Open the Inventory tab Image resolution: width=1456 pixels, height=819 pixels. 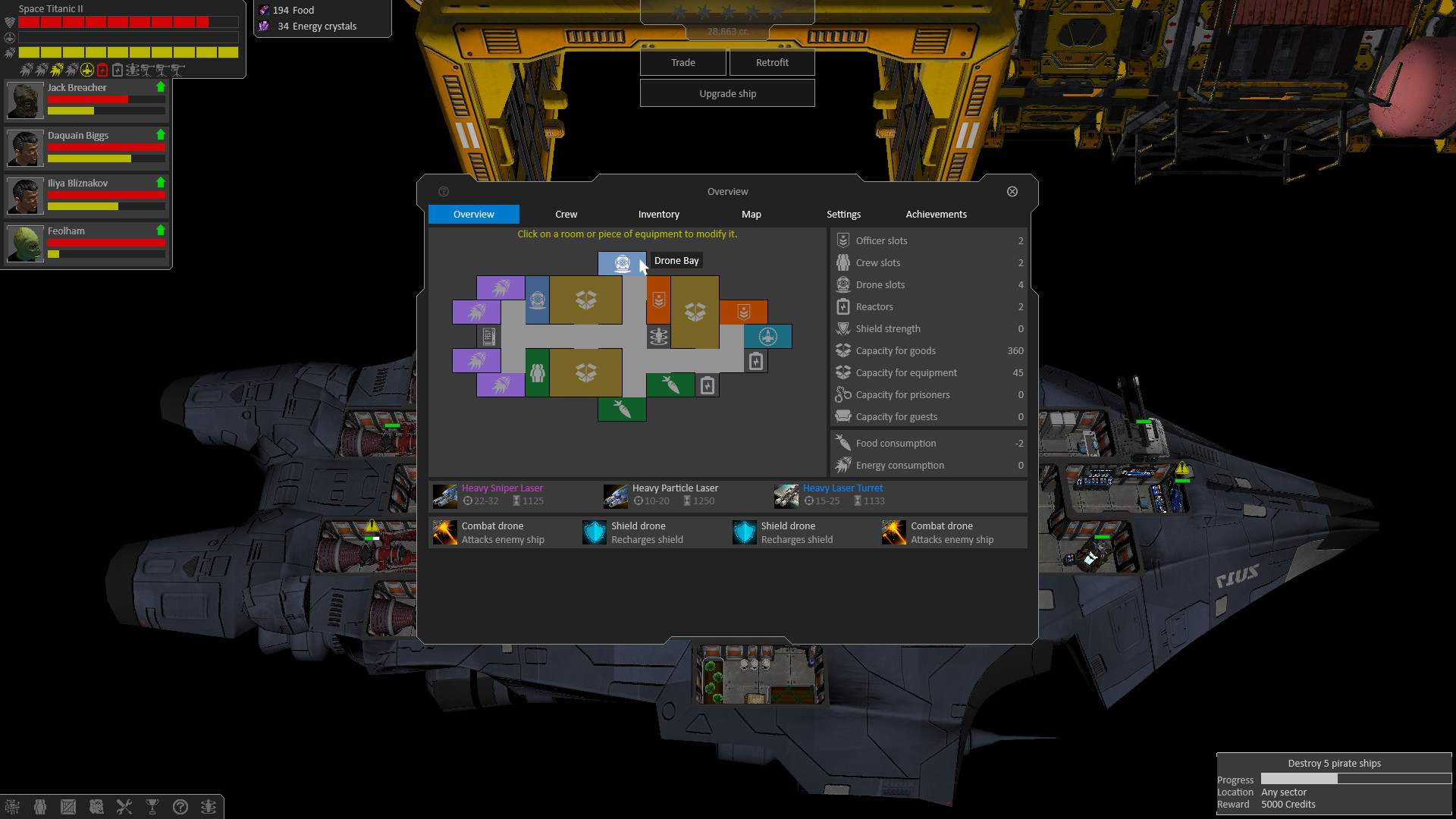(658, 214)
